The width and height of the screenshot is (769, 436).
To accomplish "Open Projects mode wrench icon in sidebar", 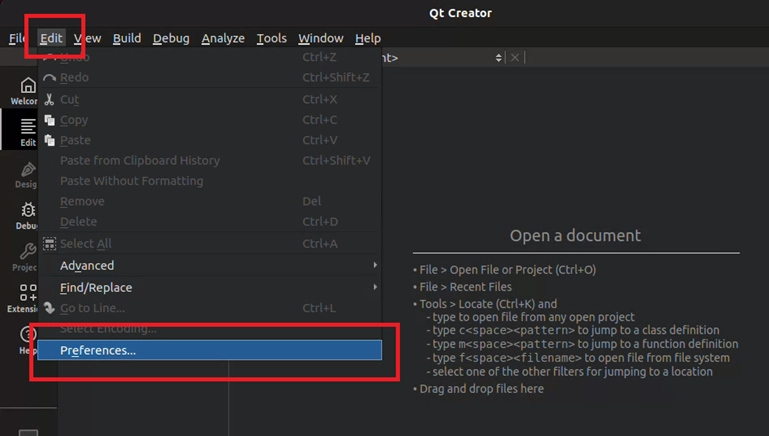I will [x=27, y=257].
